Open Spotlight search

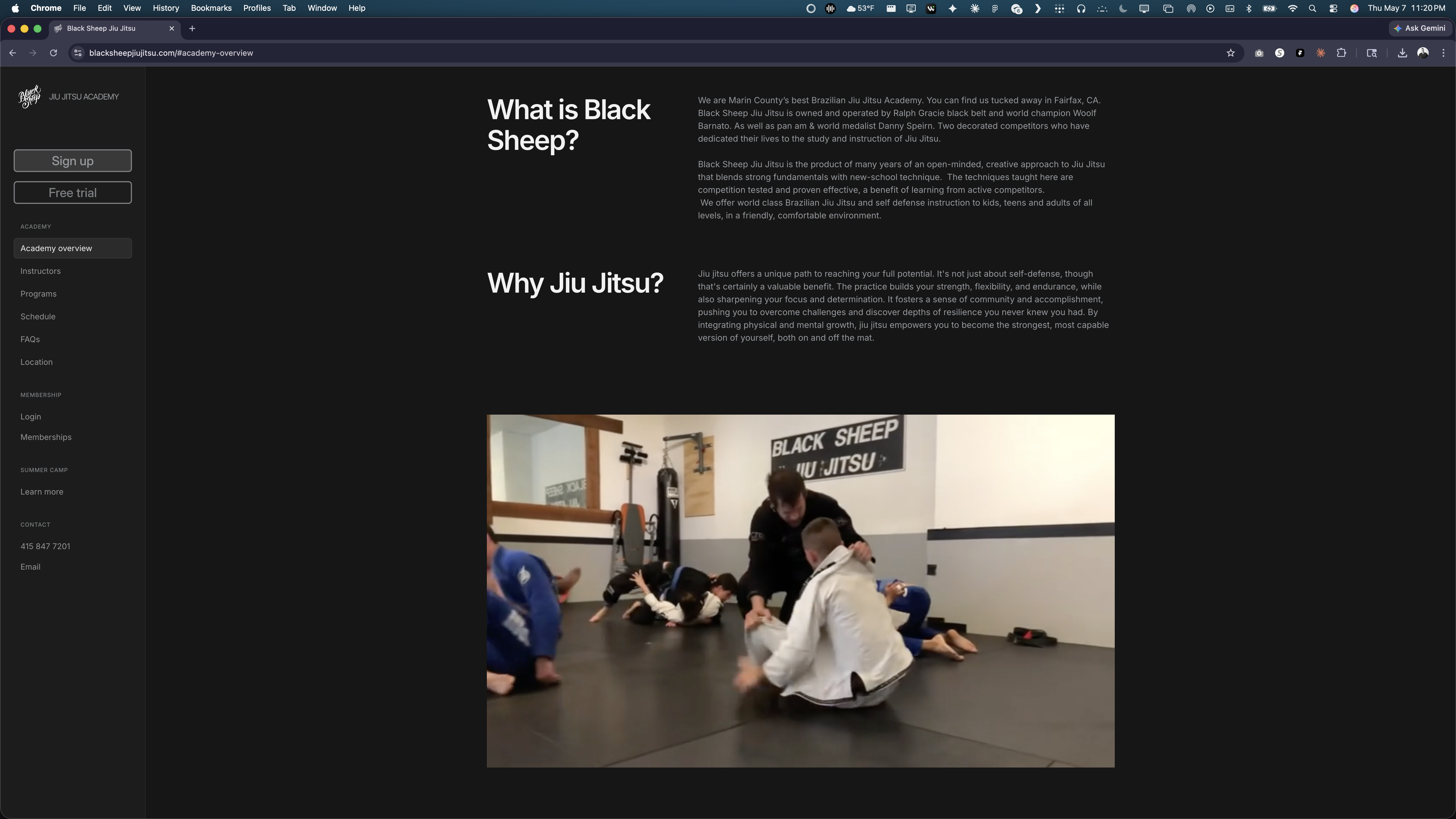1312,8
